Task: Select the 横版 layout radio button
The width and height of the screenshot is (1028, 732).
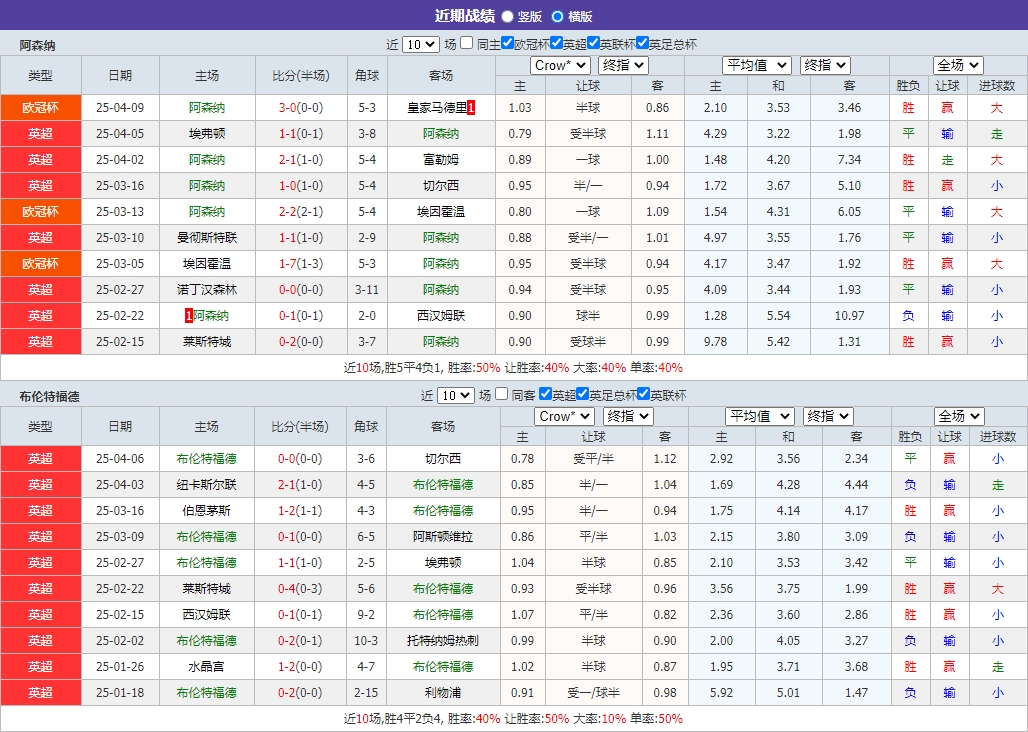Action: click(x=556, y=17)
